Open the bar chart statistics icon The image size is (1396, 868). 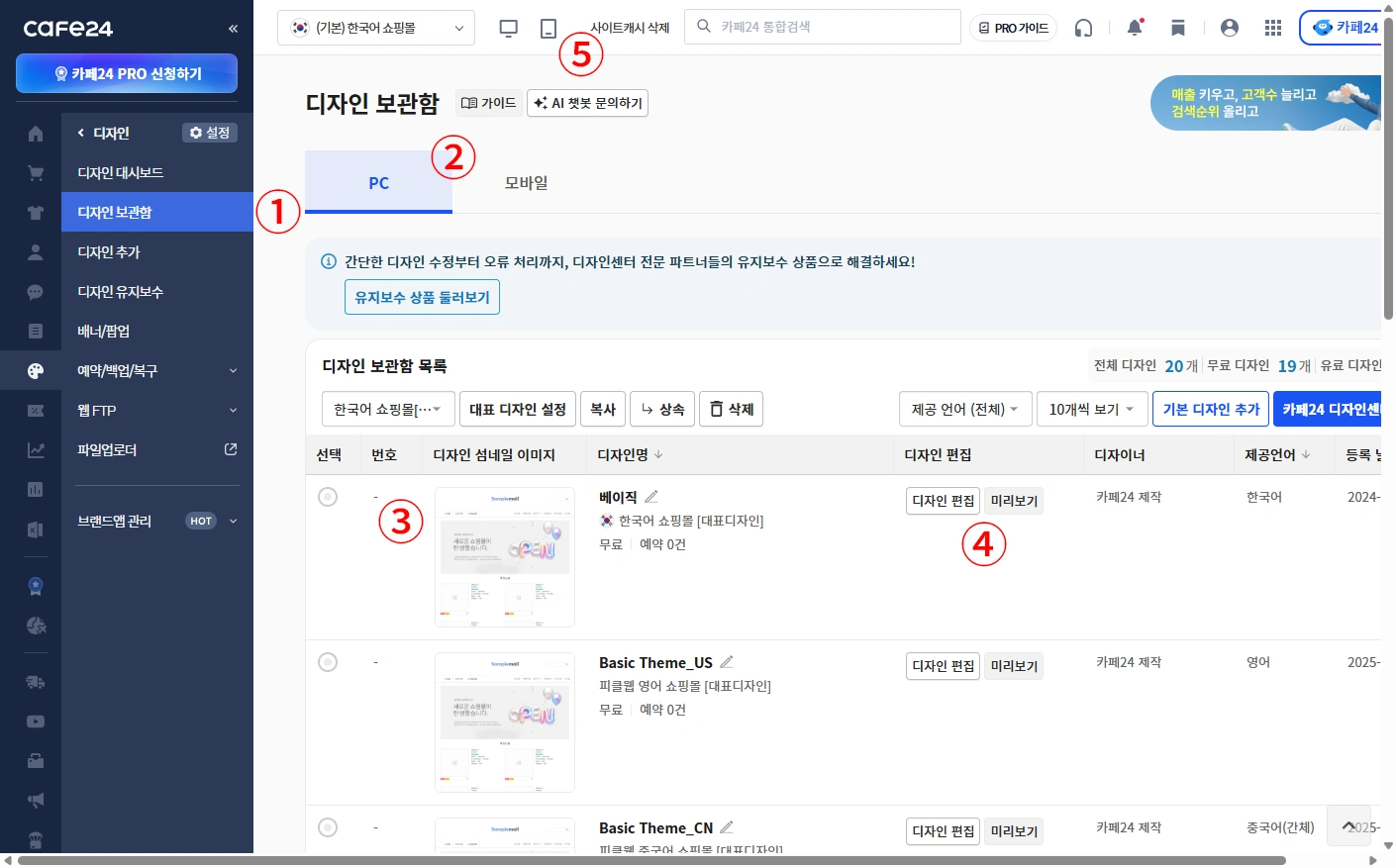coord(36,490)
